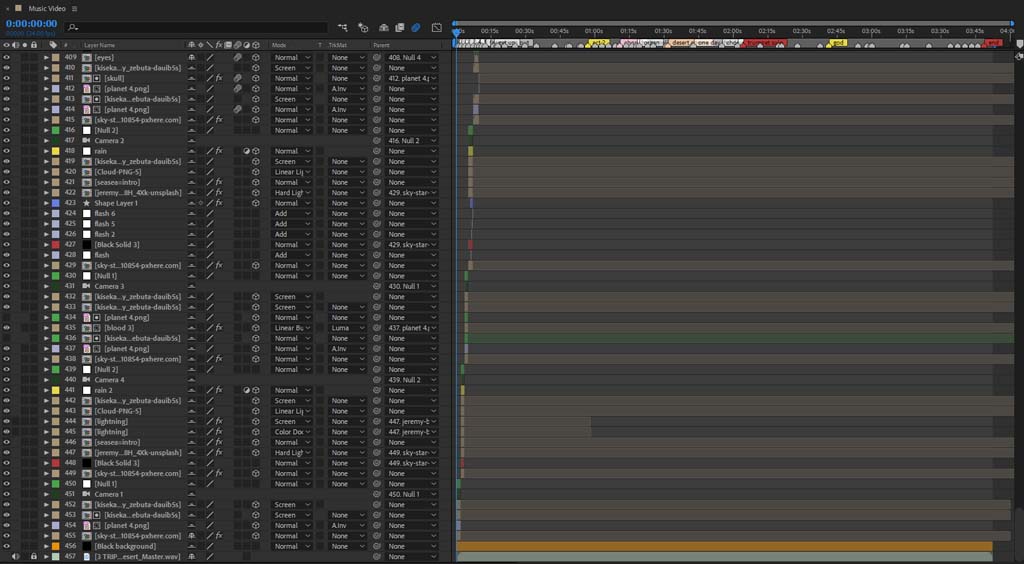Toggle the 3D cube switch on skull layer
The image size is (1024, 564).
point(256,78)
